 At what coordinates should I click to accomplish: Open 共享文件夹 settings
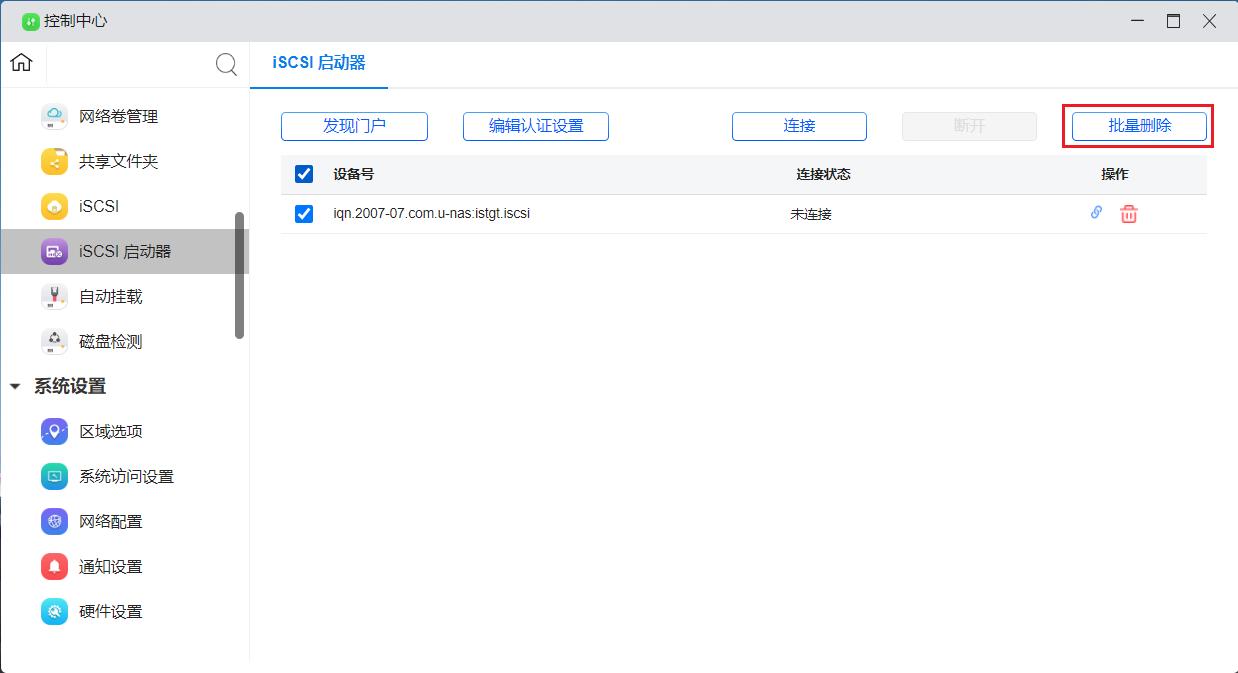click(111, 161)
